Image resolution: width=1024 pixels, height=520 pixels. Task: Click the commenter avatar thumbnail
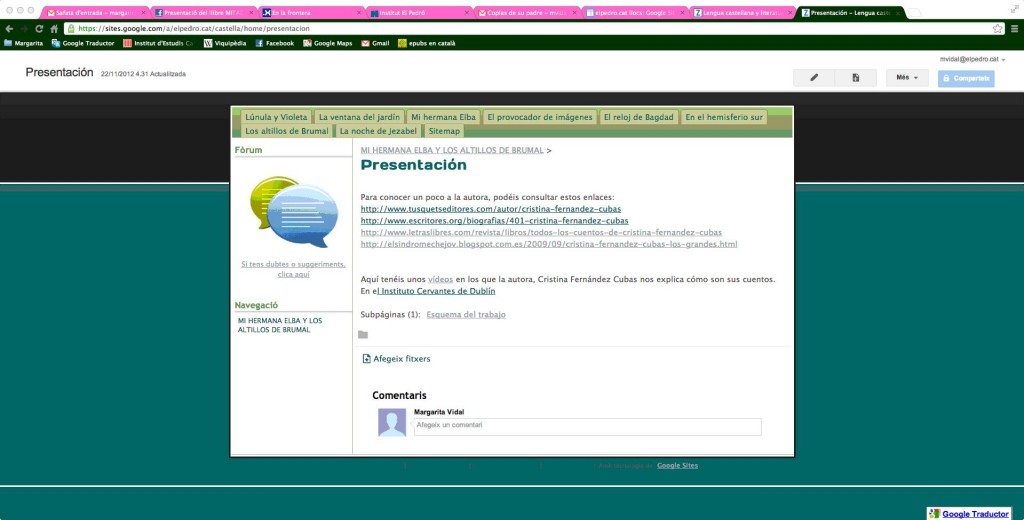click(392, 423)
